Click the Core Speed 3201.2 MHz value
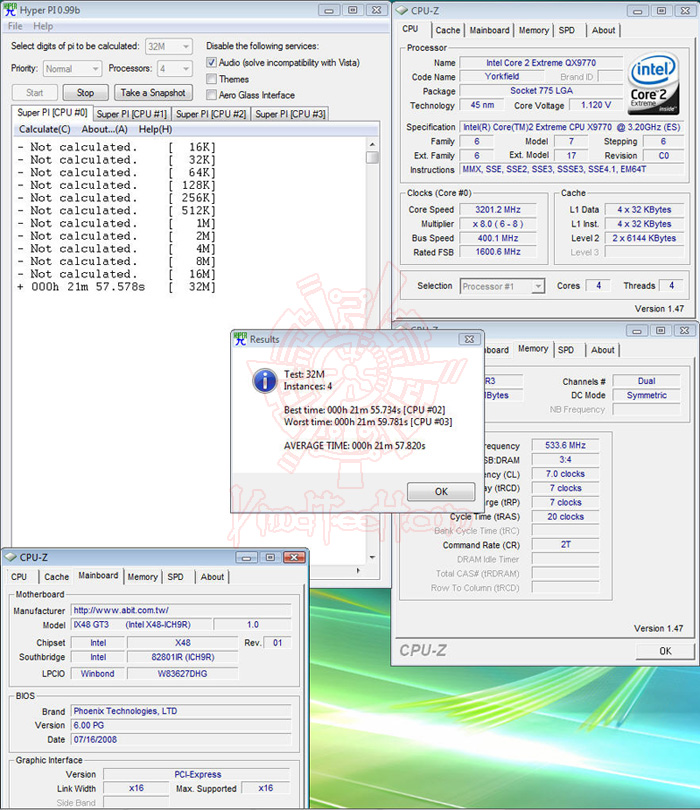700x810 pixels. pyautogui.click(x=498, y=210)
